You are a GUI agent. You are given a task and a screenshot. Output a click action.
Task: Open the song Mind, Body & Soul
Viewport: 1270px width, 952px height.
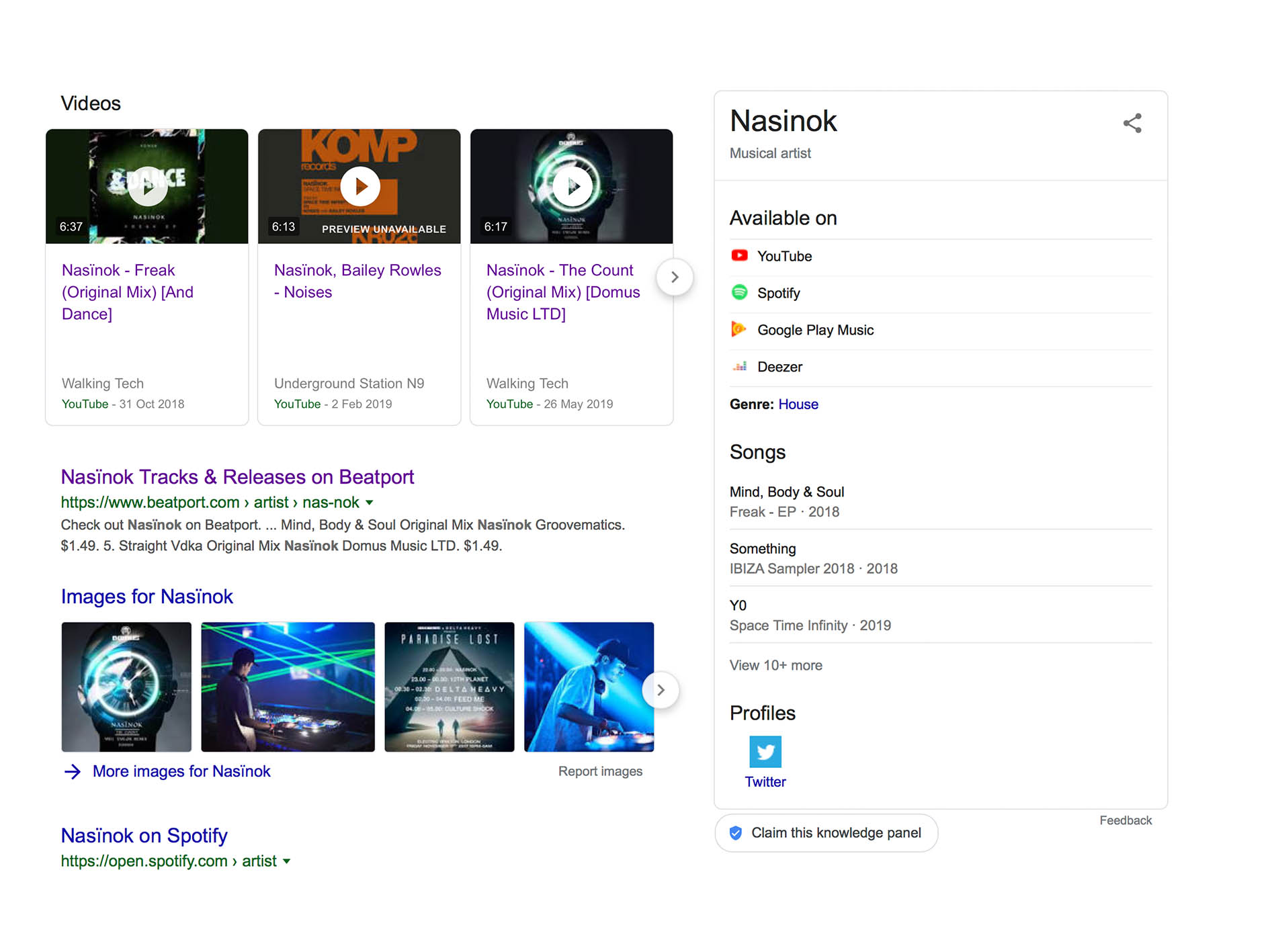787,492
